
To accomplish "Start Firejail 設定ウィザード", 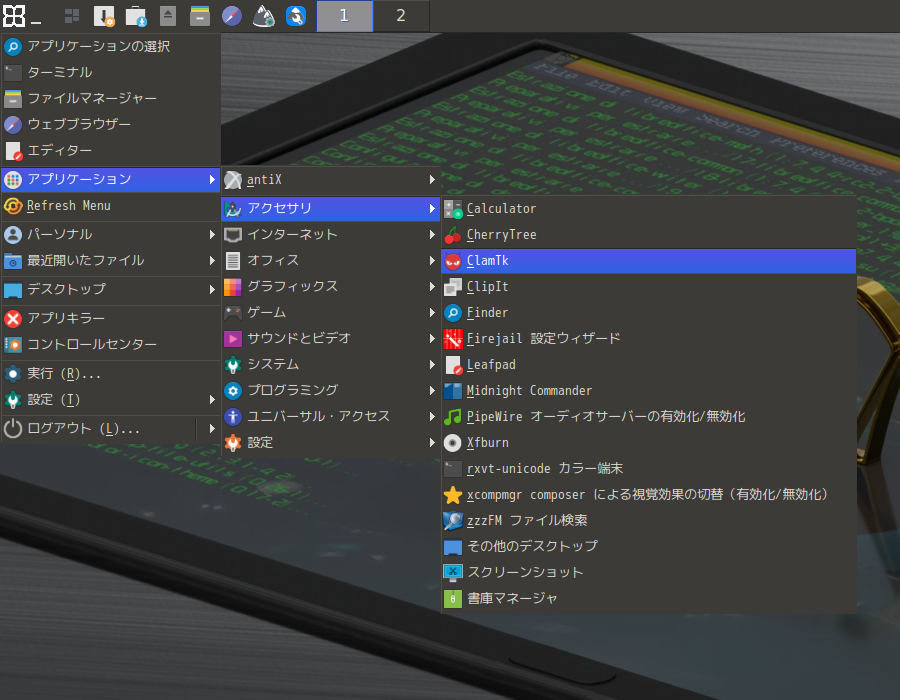I will point(649,339).
